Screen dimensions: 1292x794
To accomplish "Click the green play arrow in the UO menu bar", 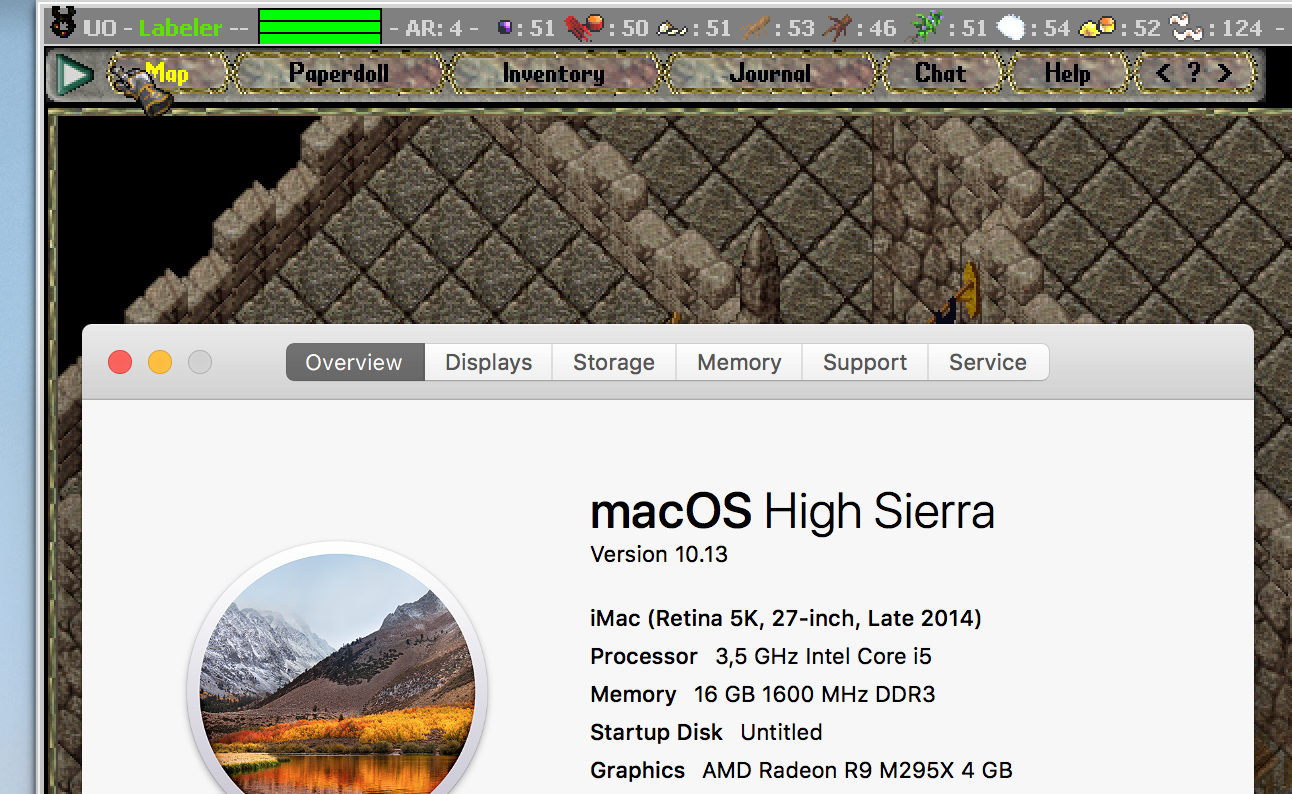I will pyautogui.click(x=74, y=75).
